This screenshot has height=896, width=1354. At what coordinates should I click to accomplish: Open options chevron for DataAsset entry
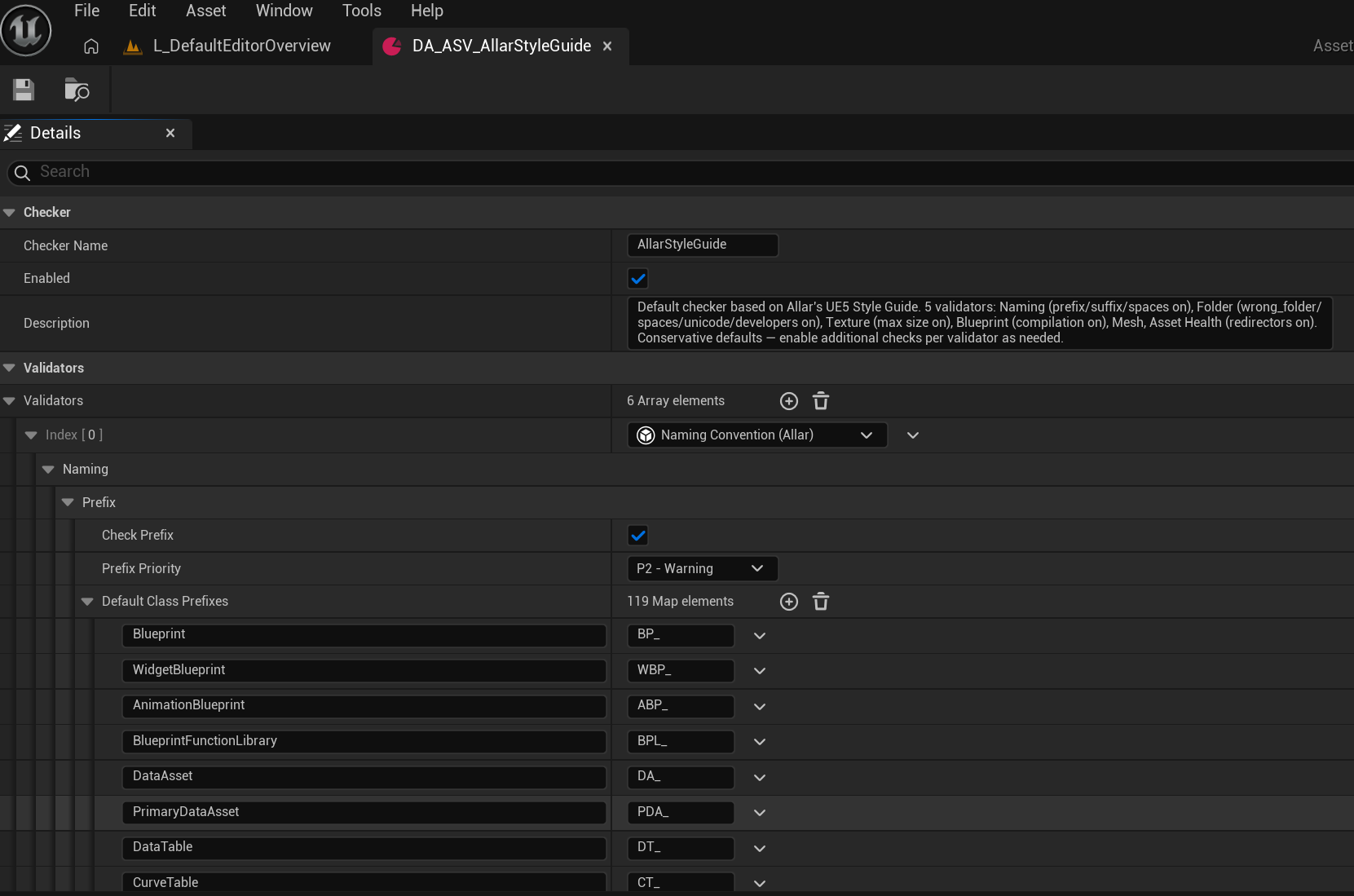[760, 778]
